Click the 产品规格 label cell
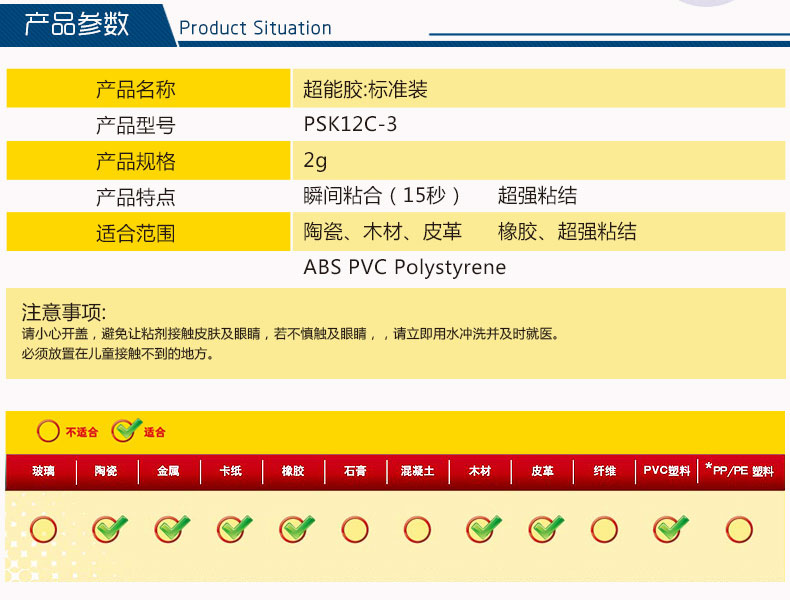 (x=148, y=161)
